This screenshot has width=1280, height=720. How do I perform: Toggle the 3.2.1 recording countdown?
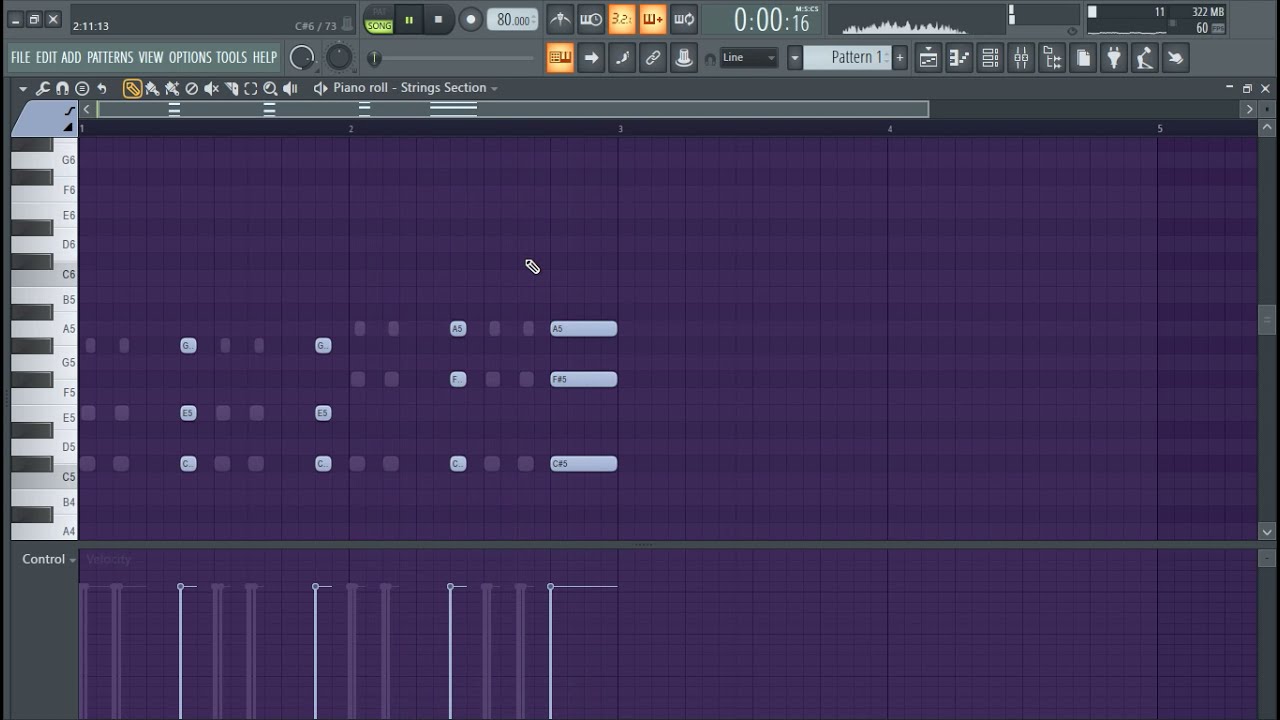click(622, 19)
